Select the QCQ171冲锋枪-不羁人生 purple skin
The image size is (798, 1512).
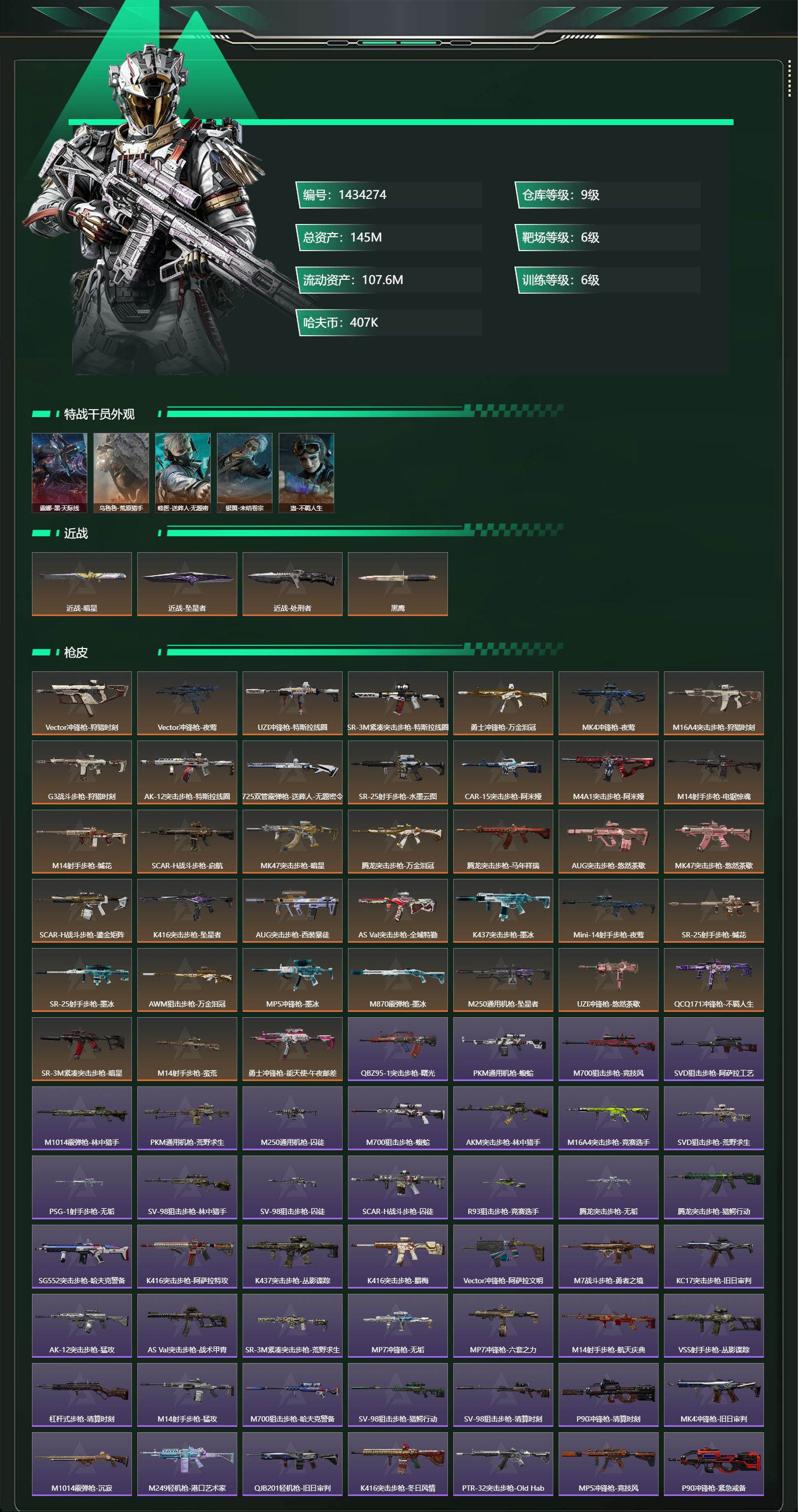[713, 980]
